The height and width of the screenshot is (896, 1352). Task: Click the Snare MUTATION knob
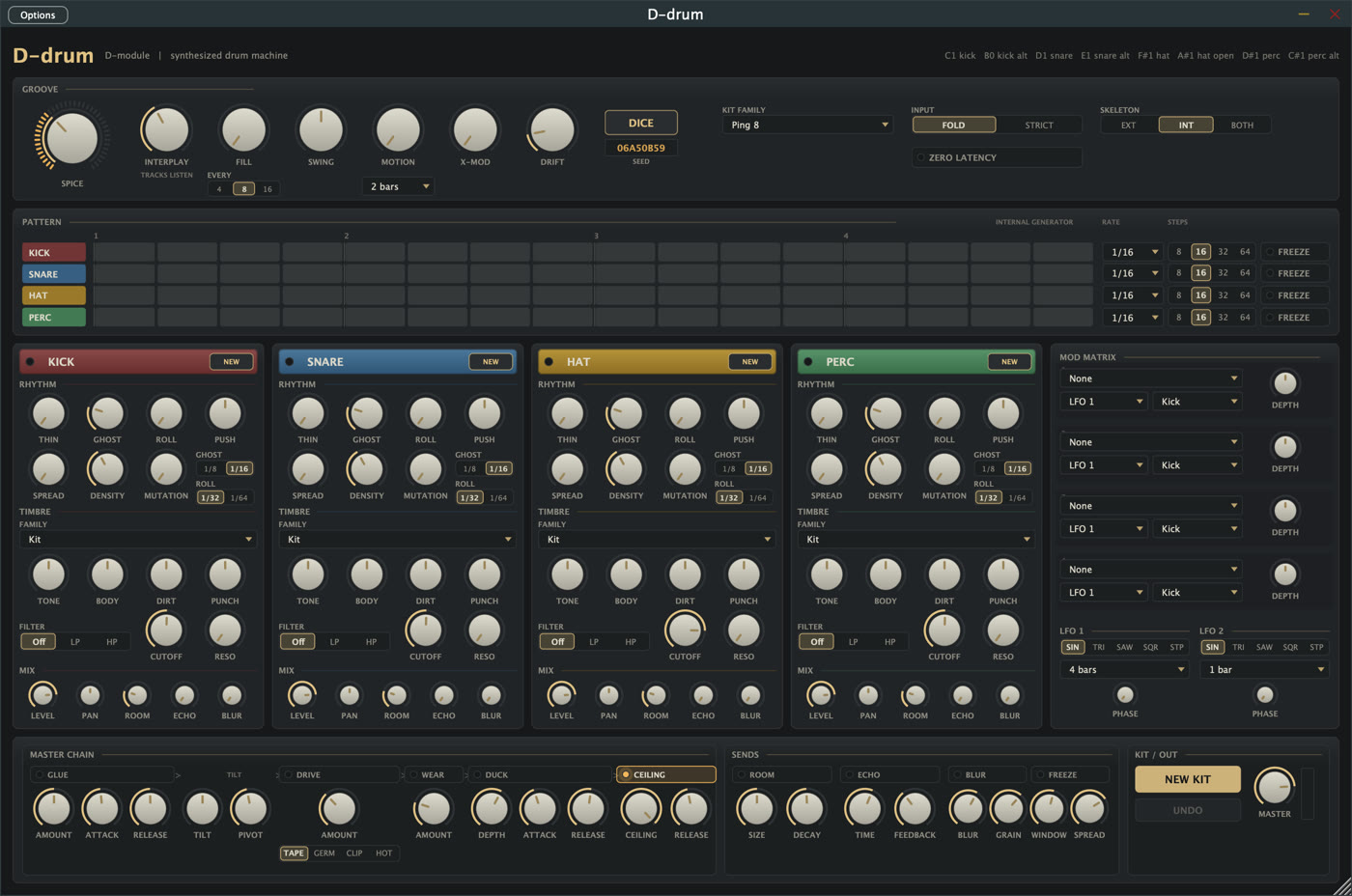click(x=426, y=469)
